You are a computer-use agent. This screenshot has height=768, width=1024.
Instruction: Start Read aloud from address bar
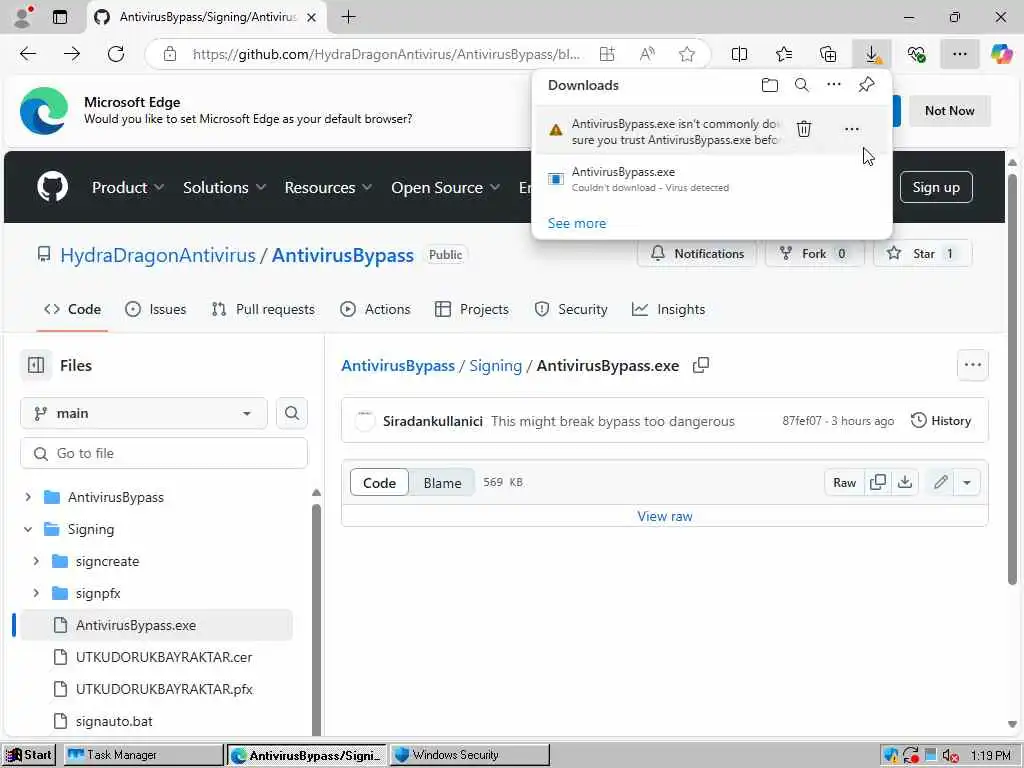tap(647, 54)
